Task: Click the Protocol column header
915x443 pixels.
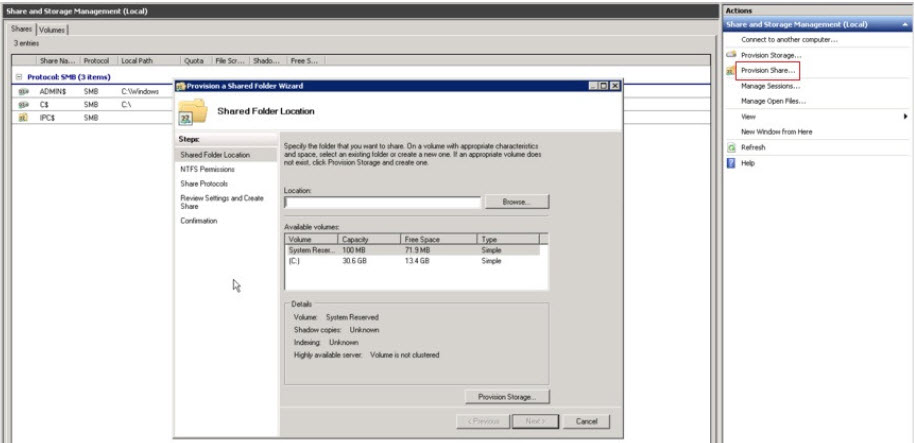Action: (97, 61)
